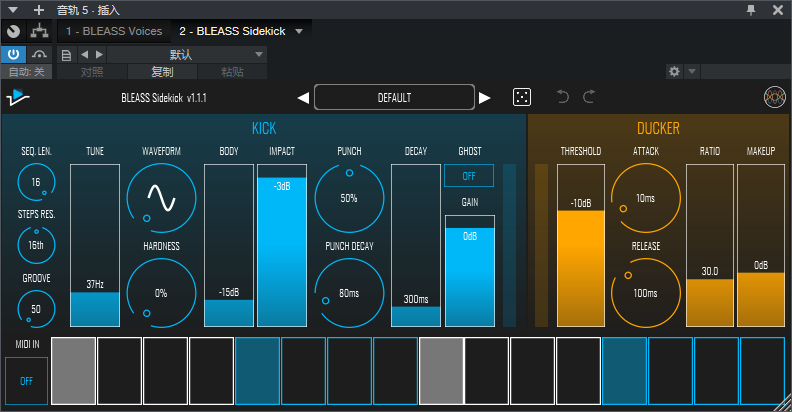Image resolution: width=792 pixels, height=412 pixels.
Task: Click the PUNCH DECAY knob at 80ms
Action: point(349,293)
